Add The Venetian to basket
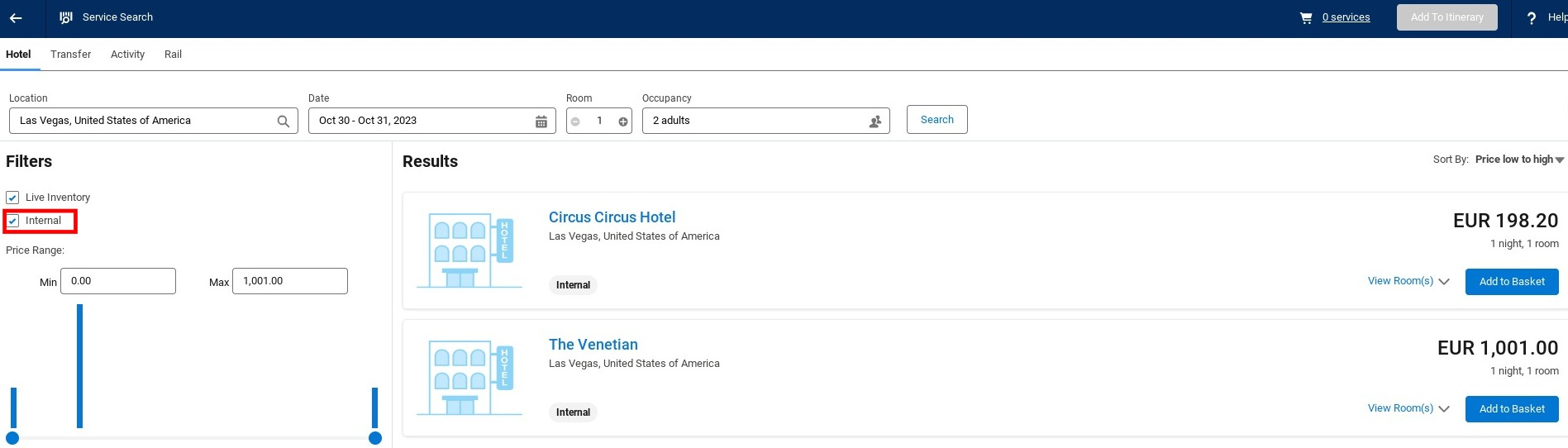 pos(1511,408)
